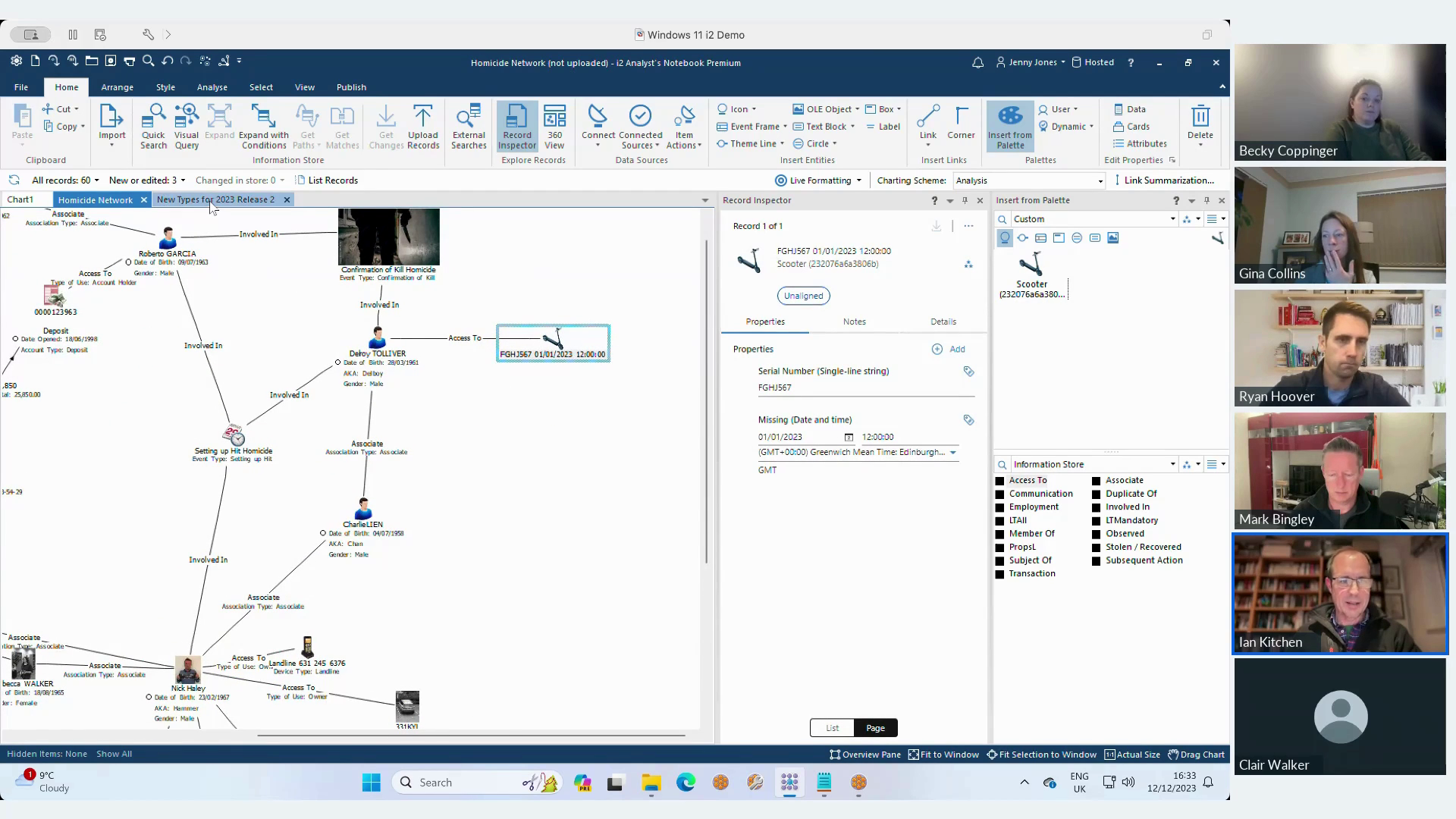Click the refresh icon beside All records
1456x819 pixels.
coord(14,180)
